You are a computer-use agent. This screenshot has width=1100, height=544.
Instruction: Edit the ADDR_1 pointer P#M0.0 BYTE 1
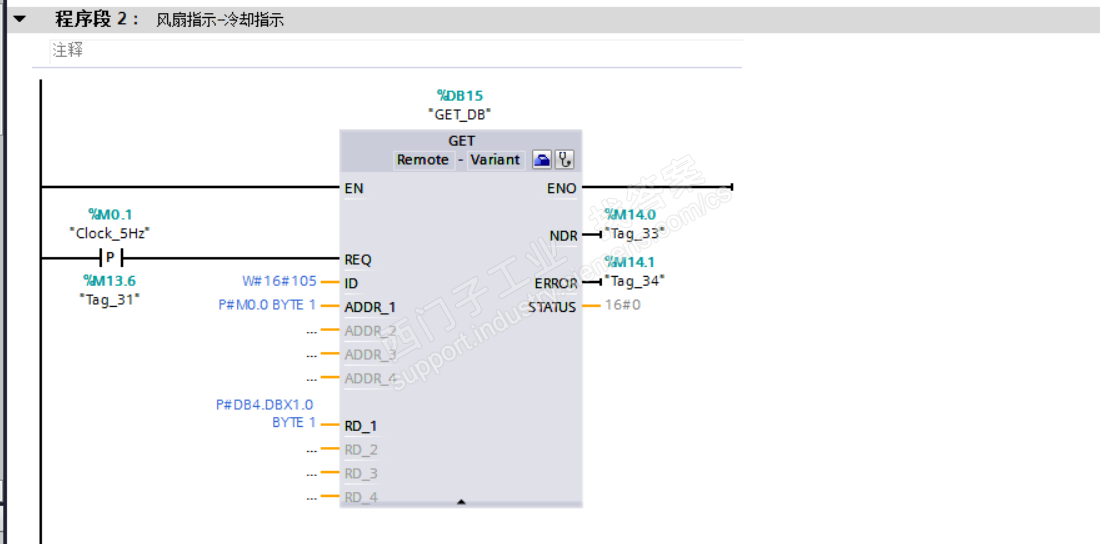click(266, 305)
